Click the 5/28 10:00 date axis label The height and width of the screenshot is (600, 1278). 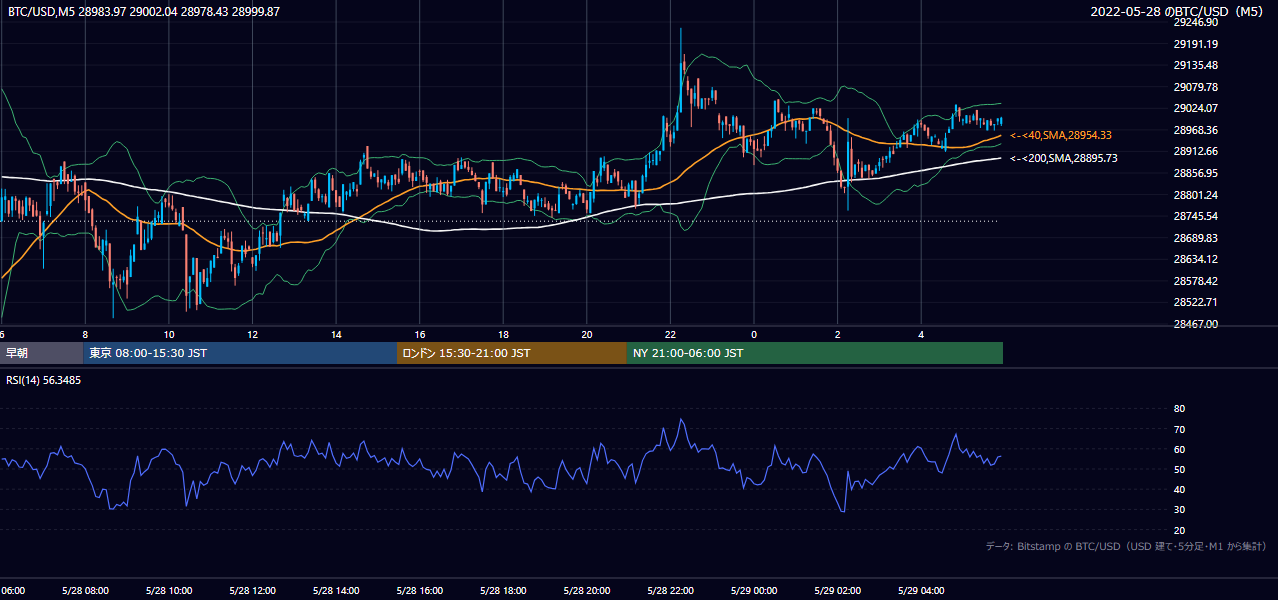[x=169, y=590]
